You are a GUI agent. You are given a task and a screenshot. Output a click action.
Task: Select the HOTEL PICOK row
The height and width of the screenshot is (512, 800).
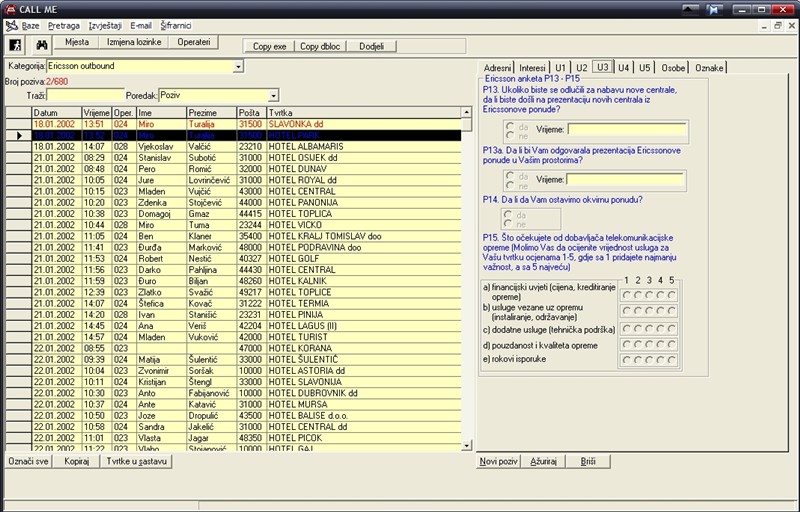pos(246,438)
